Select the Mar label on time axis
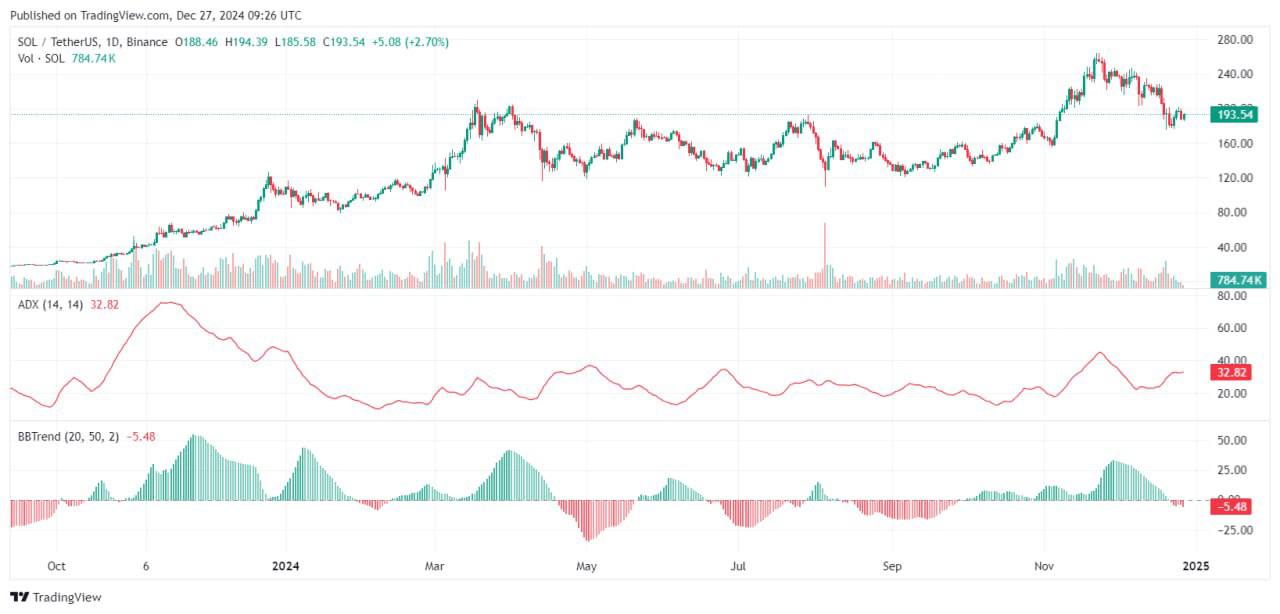Image resolution: width=1280 pixels, height=614 pixels. click(436, 566)
